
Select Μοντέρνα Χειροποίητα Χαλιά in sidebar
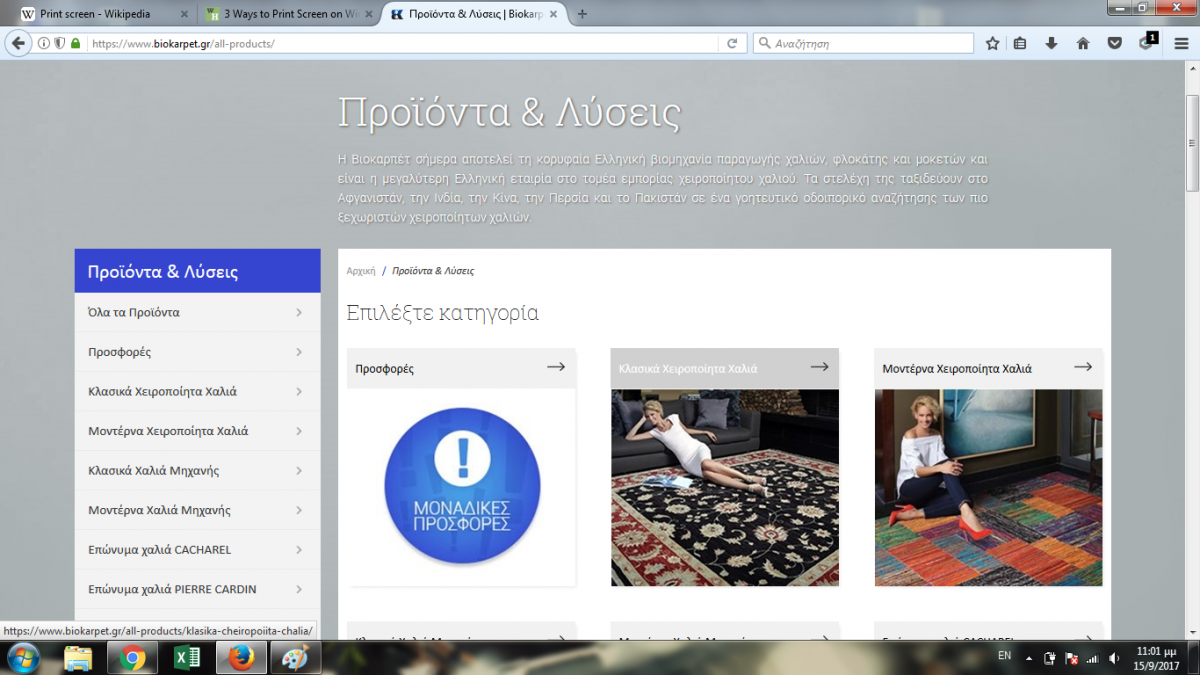[197, 431]
